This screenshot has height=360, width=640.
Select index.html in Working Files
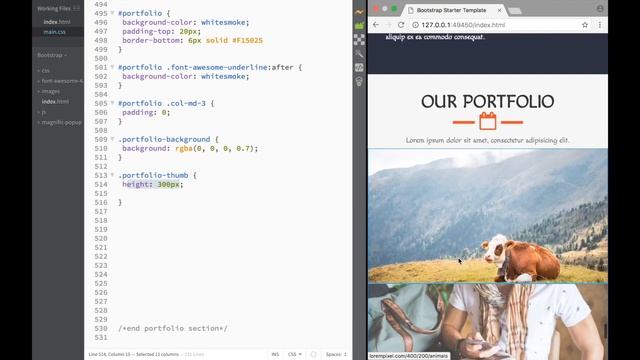[57, 22]
